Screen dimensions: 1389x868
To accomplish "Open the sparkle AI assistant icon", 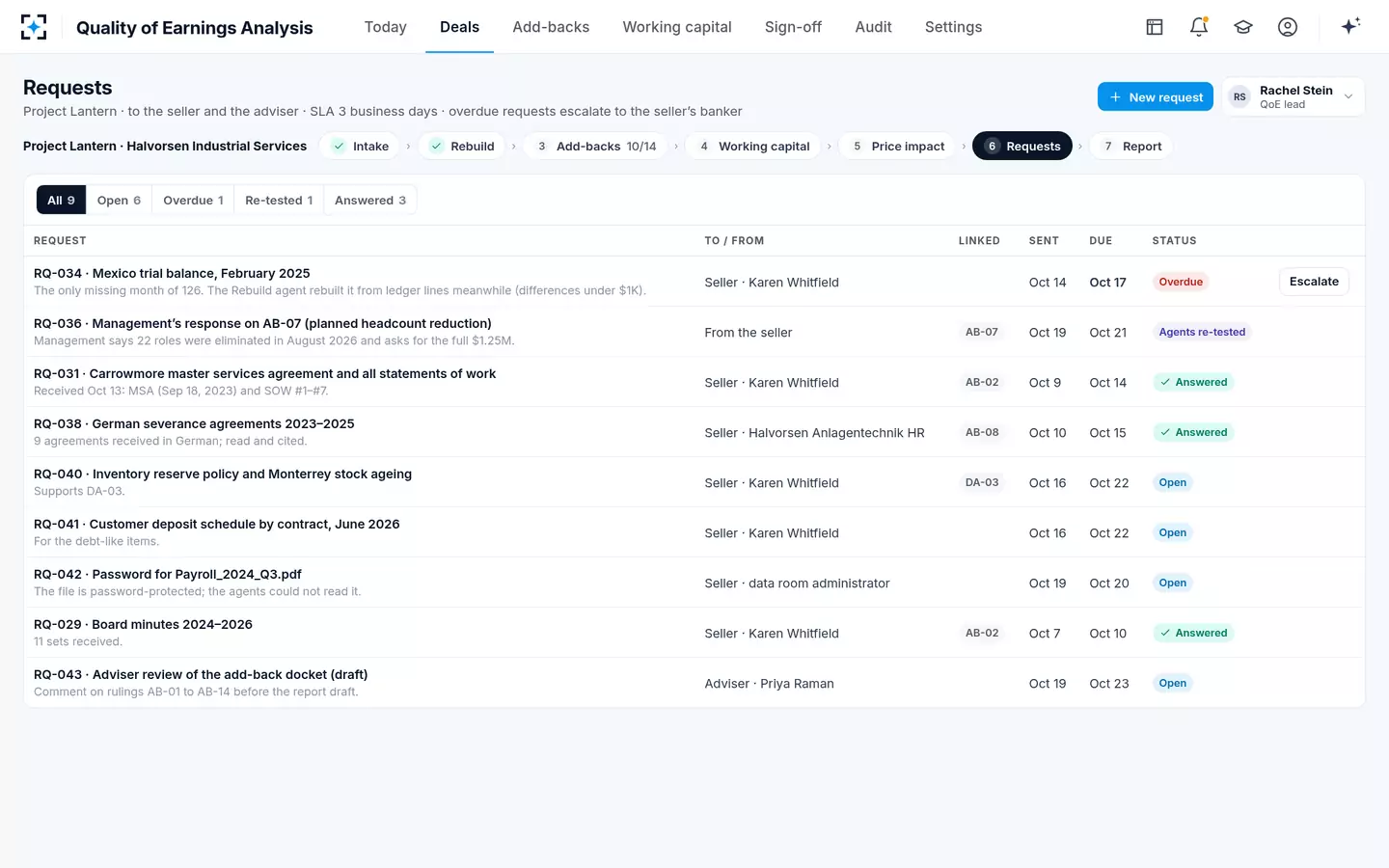I will click(1350, 26).
